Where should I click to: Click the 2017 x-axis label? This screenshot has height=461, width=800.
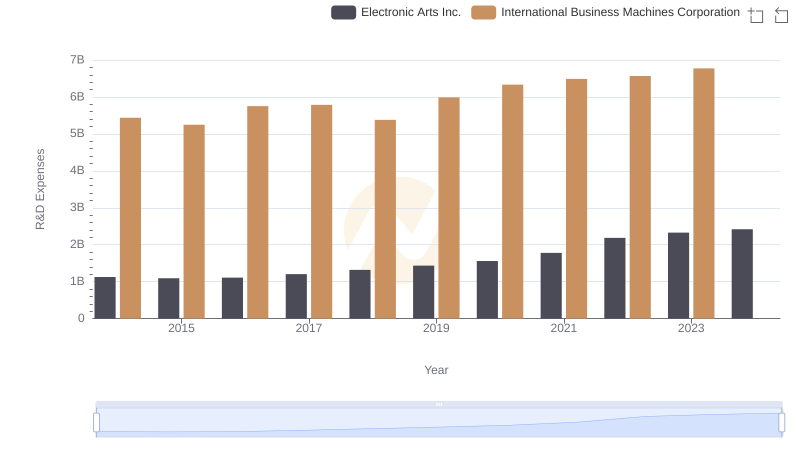pyautogui.click(x=309, y=328)
